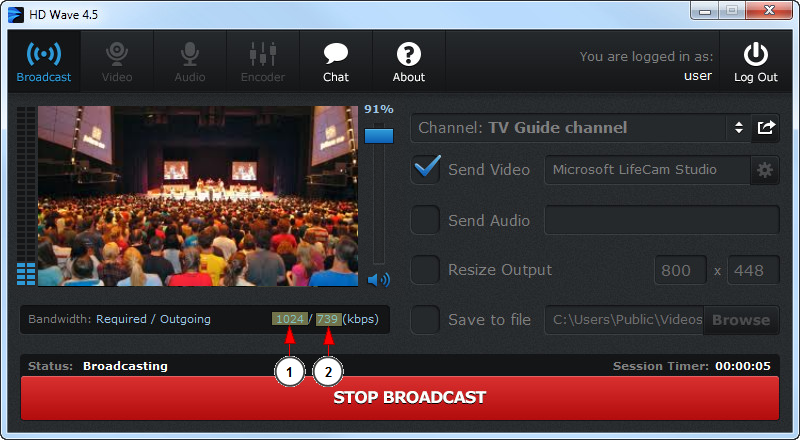Expand the TV Guide channel dropdown

coord(738,128)
